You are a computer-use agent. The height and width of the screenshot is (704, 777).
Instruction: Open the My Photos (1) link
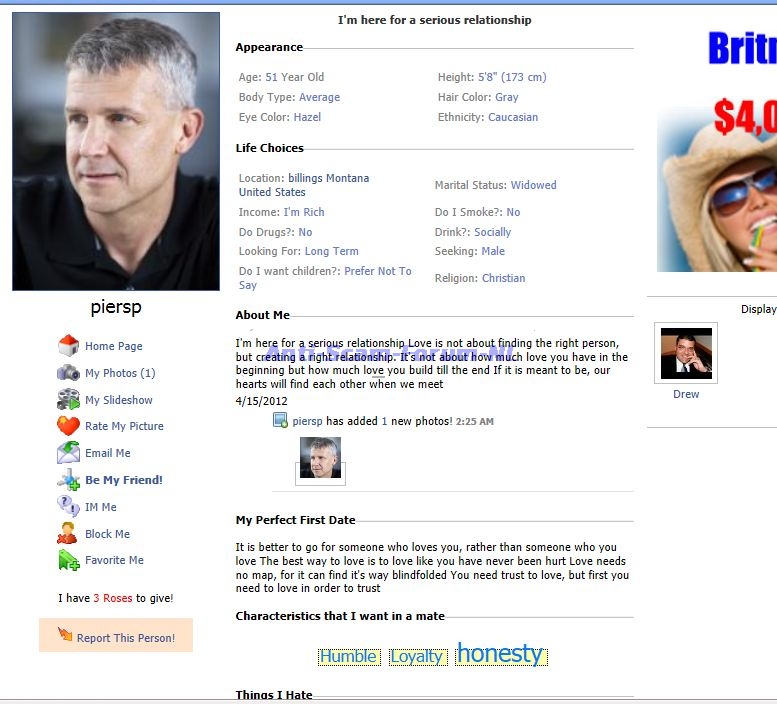click(120, 373)
